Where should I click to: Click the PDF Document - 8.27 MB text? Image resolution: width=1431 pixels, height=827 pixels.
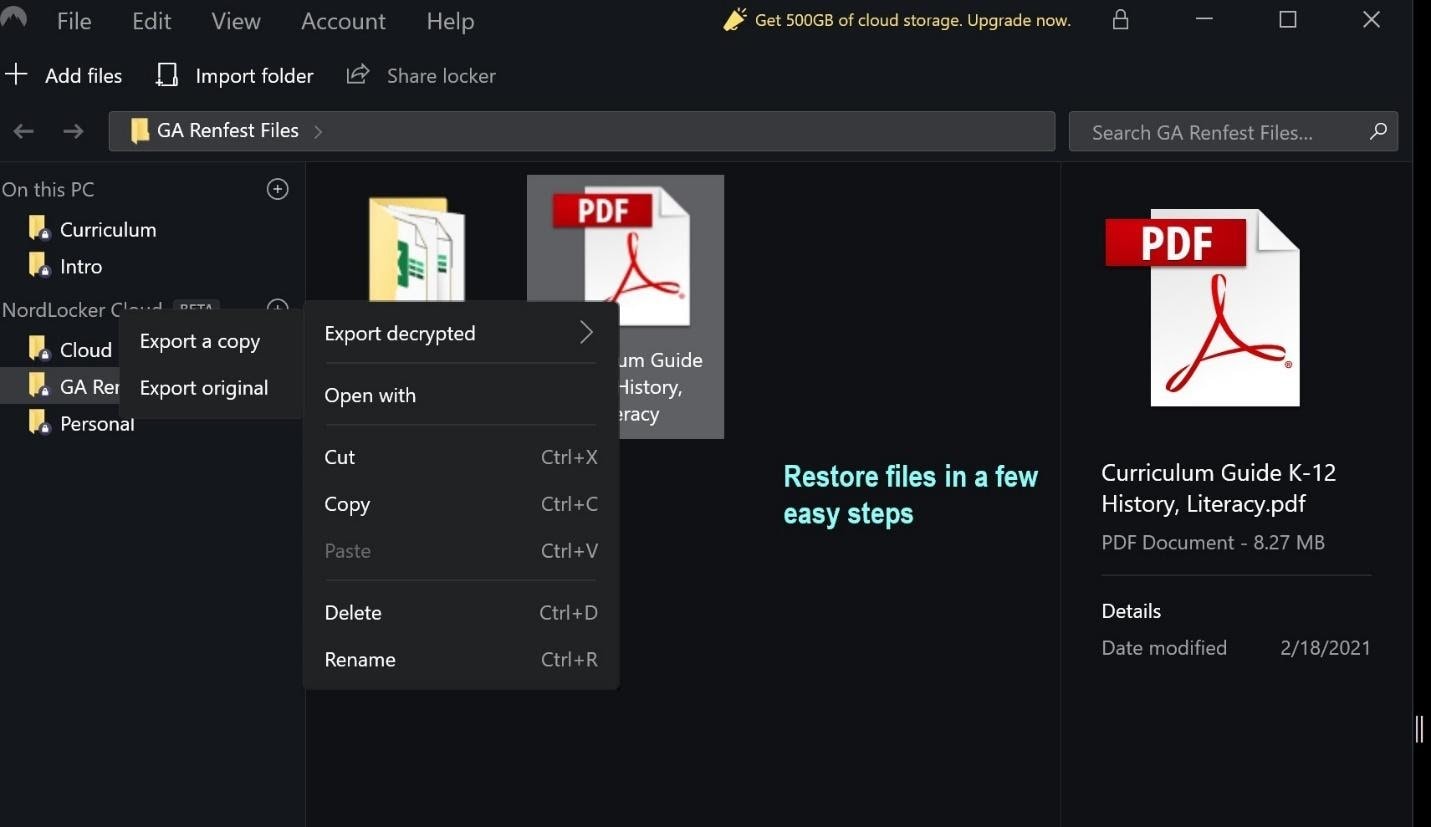[1213, 543]
